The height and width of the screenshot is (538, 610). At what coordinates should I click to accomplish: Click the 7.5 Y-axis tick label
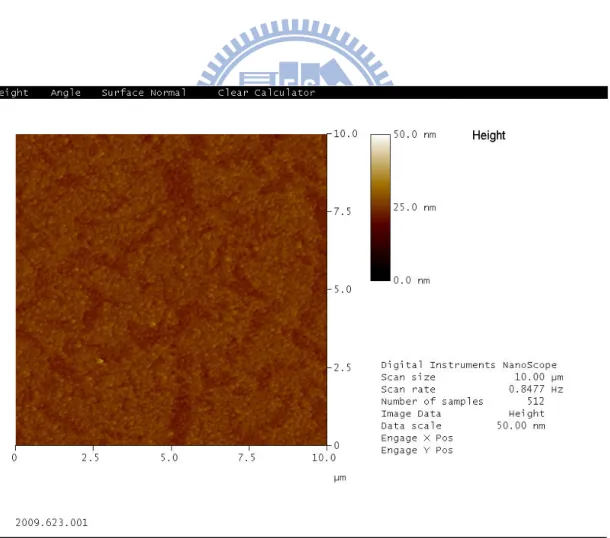[342, 212]
